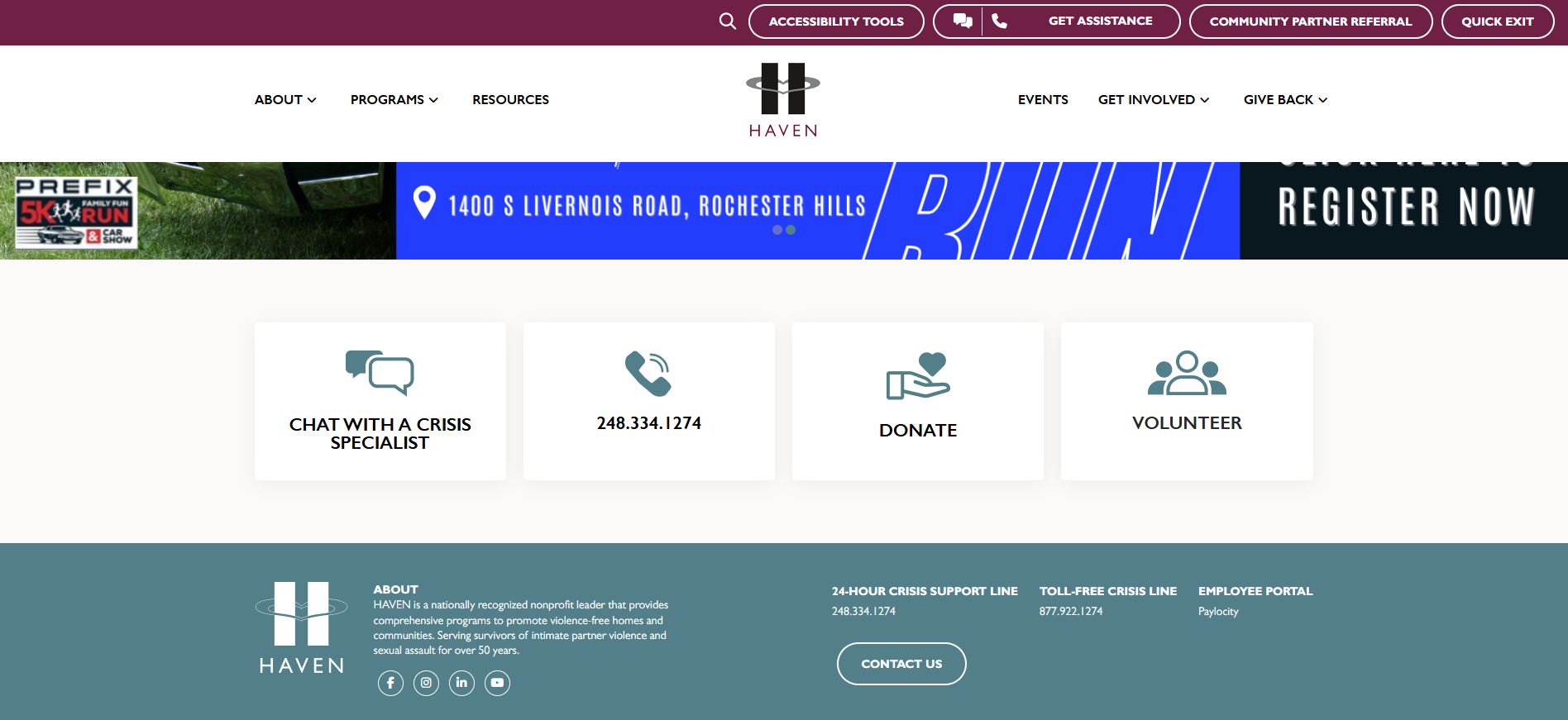Click the Contact Us button
Image resolution: width=1568 pixels, height=720 pixels.
tap(901, 664)
